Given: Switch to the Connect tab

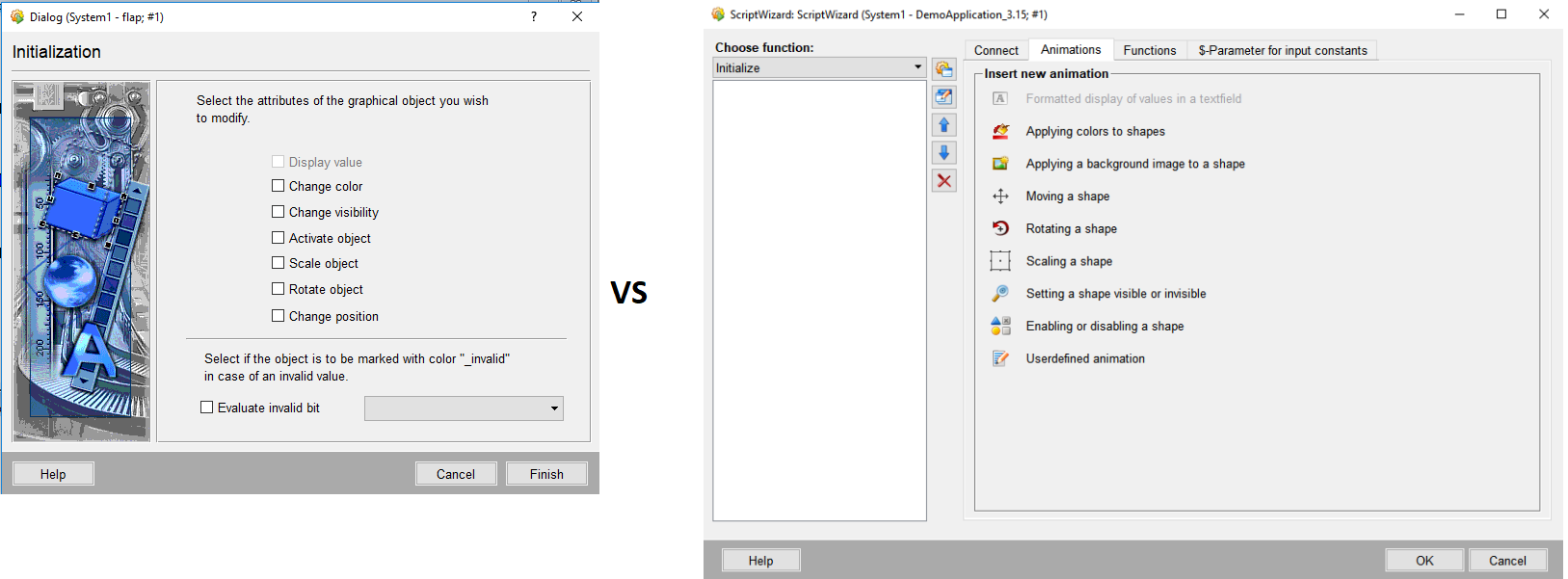Looking at the screenshot, I should click(996, 50).
